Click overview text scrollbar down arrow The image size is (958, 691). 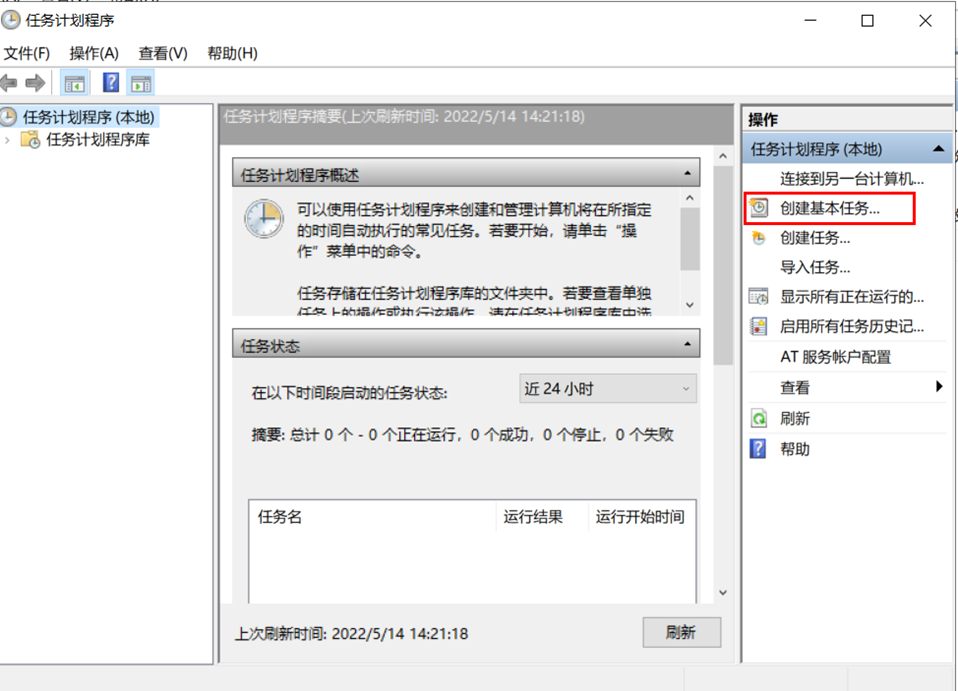tap(690, 305)
